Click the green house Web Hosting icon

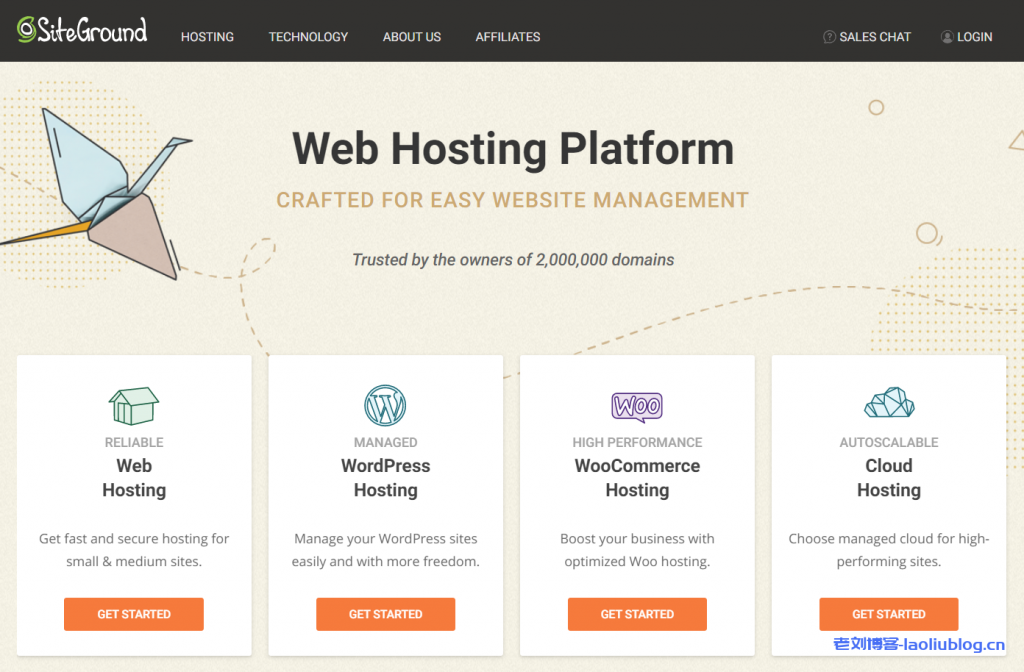[134, 406]
